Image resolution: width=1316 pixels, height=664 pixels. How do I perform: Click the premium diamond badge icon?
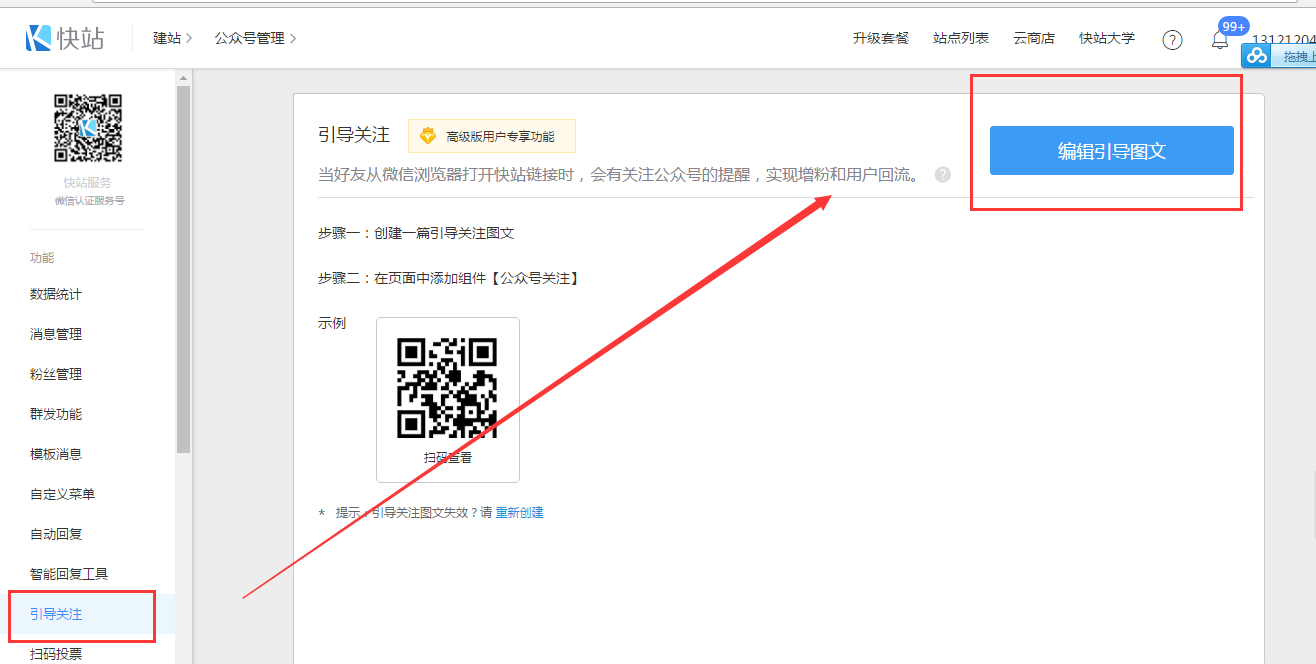(x=428, y=136)
